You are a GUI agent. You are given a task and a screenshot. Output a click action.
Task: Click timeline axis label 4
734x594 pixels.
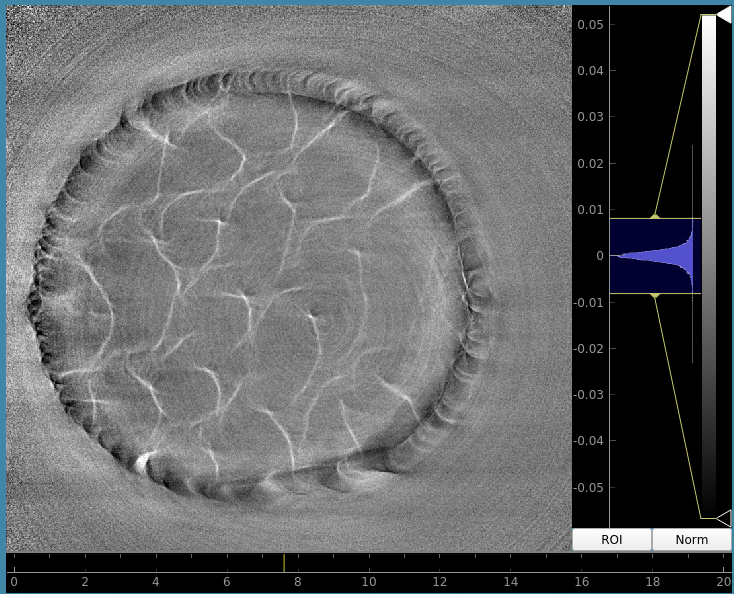(156, 582)
